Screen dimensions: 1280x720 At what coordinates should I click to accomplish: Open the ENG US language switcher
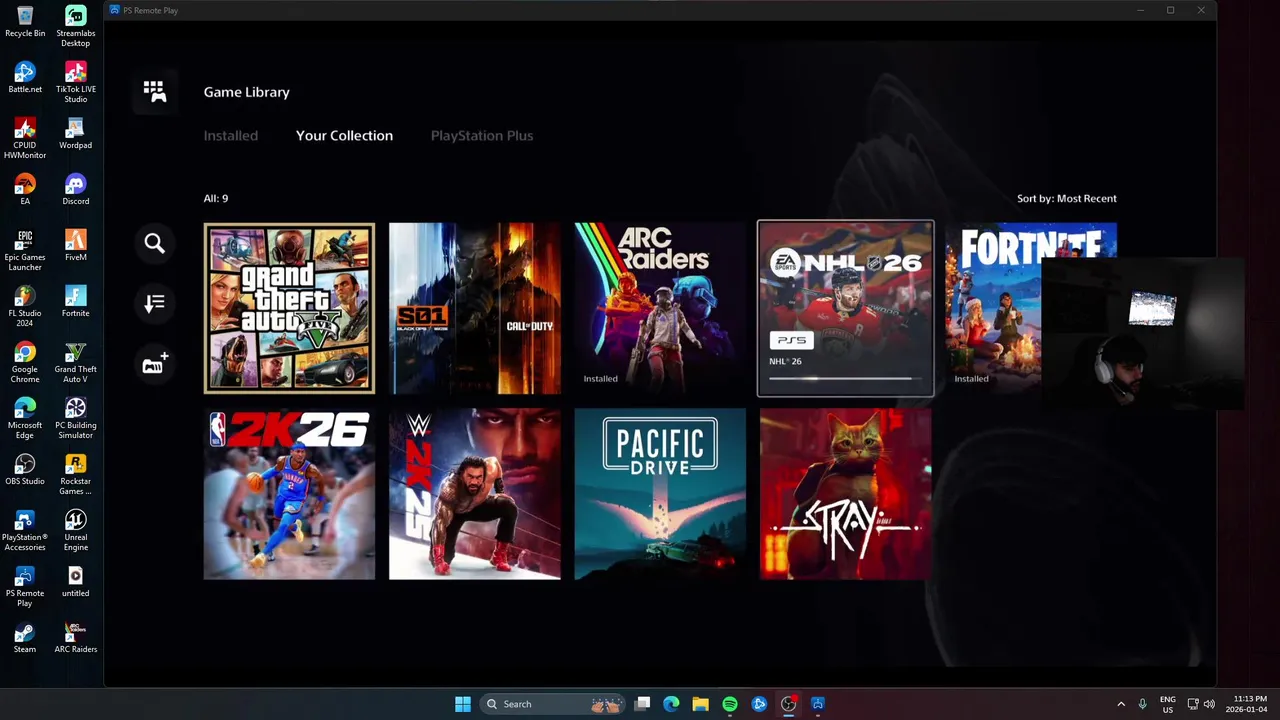1168,704
